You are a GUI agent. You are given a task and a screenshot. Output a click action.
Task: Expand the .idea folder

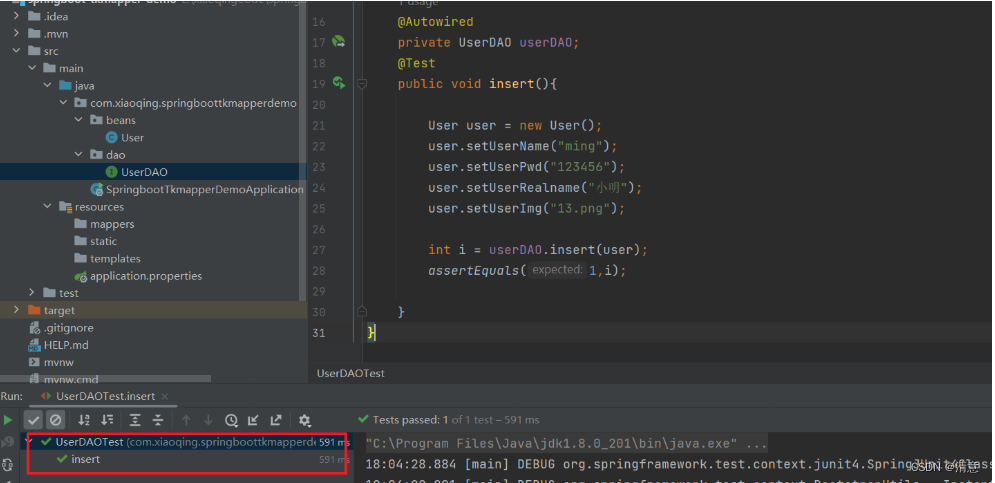pos(16,16)
